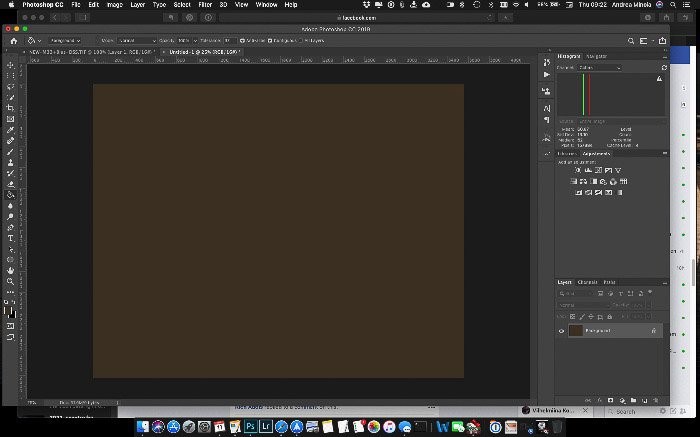Open the Paragraph panel icon

(x=546, y=120)
